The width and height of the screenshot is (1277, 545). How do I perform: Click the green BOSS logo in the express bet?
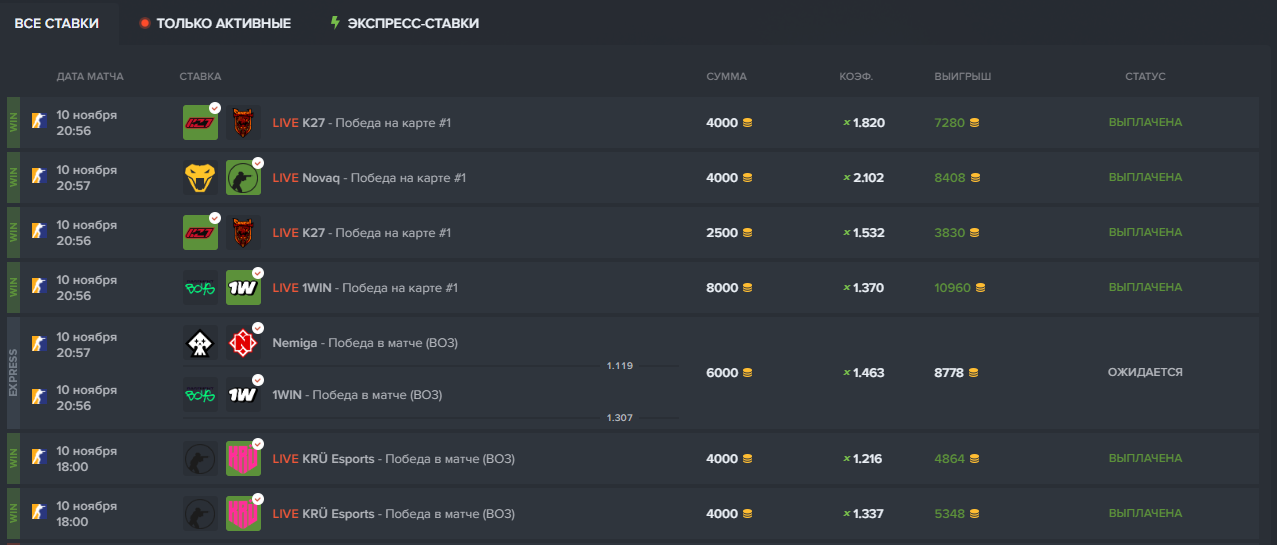pyautogui.click(x=200, y=395)
